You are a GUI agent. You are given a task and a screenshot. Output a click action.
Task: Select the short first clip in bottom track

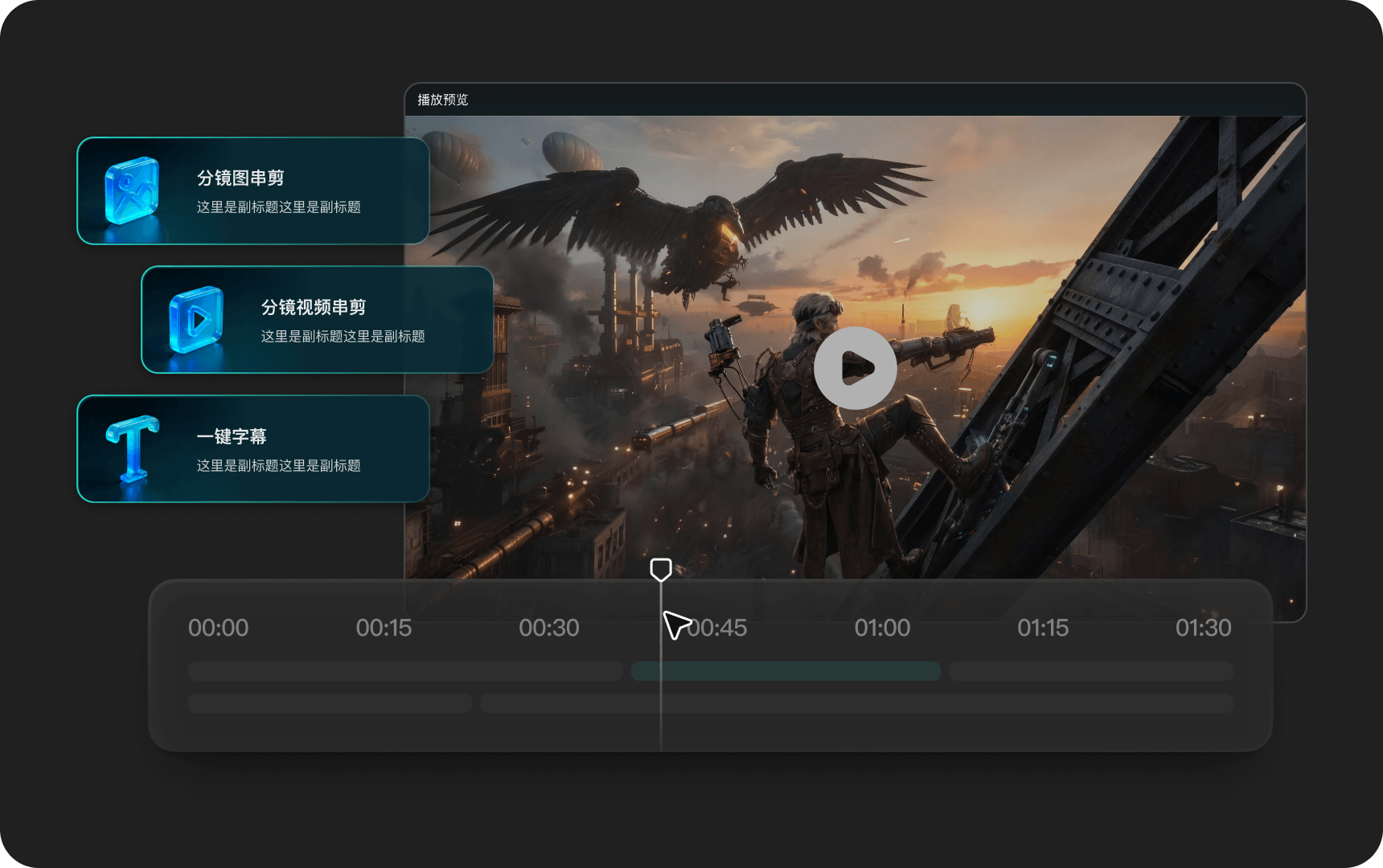[330, 703]
